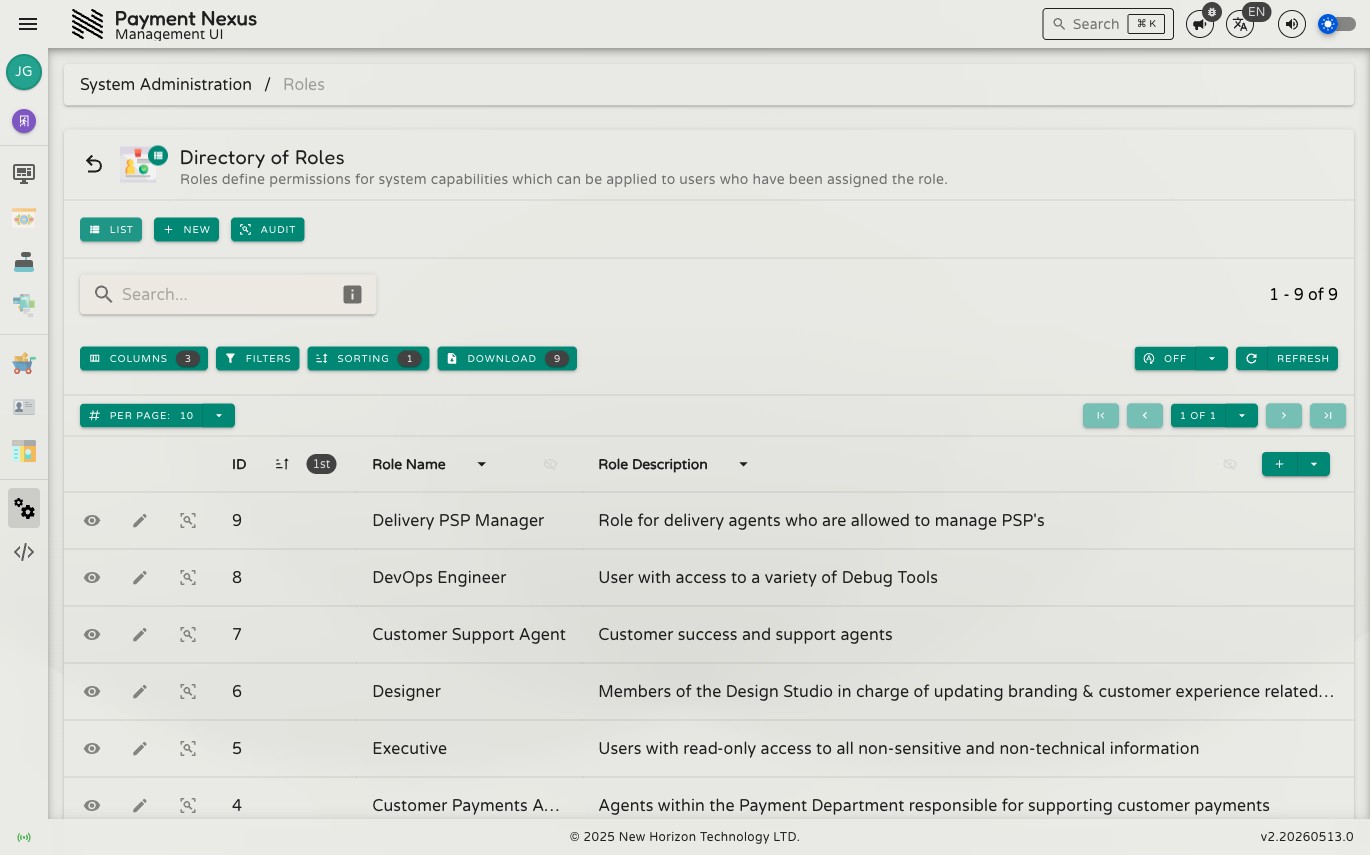Hide the Role Description column

click(1230, 464)
